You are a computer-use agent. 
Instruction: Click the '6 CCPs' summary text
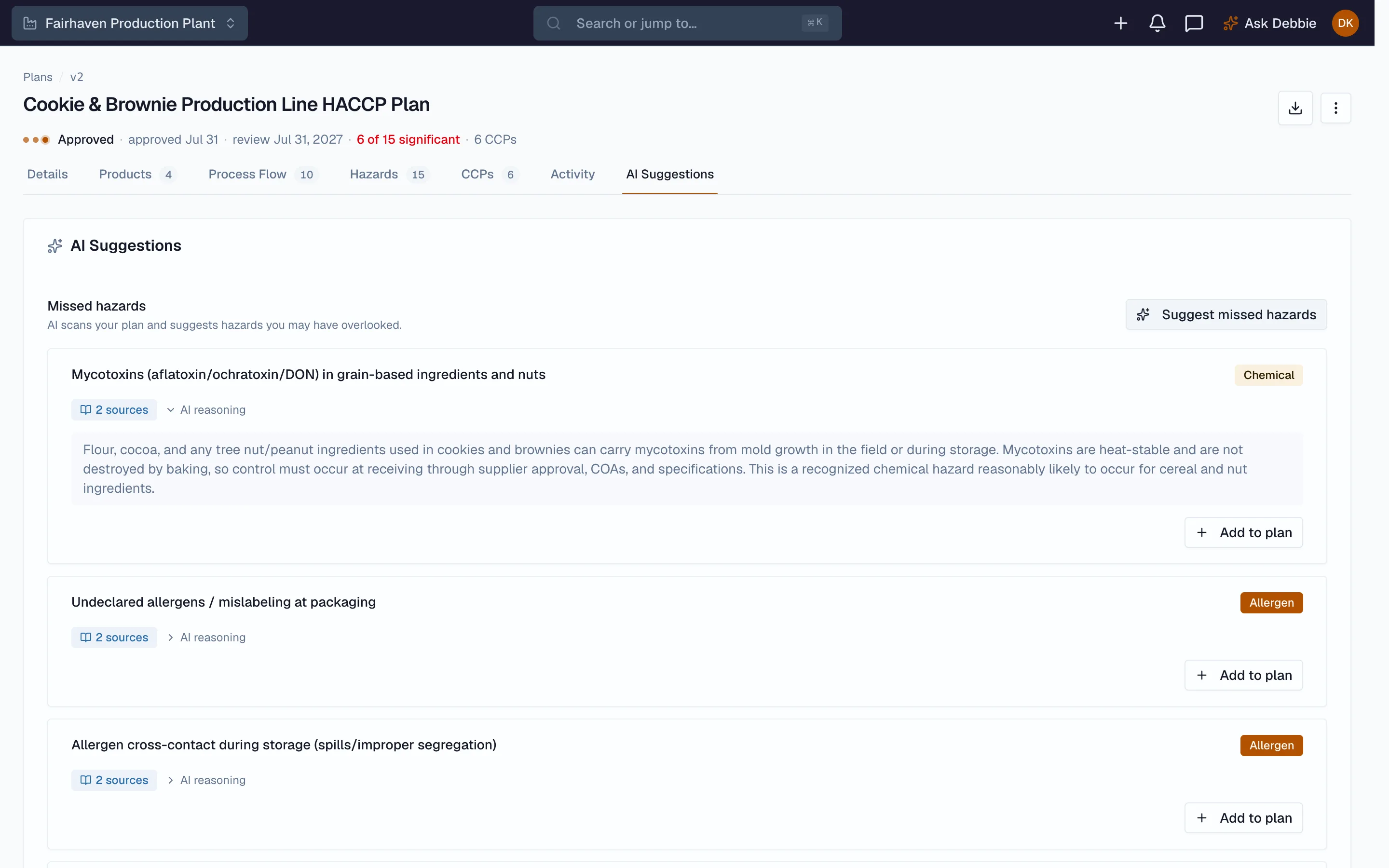point(495,139)
